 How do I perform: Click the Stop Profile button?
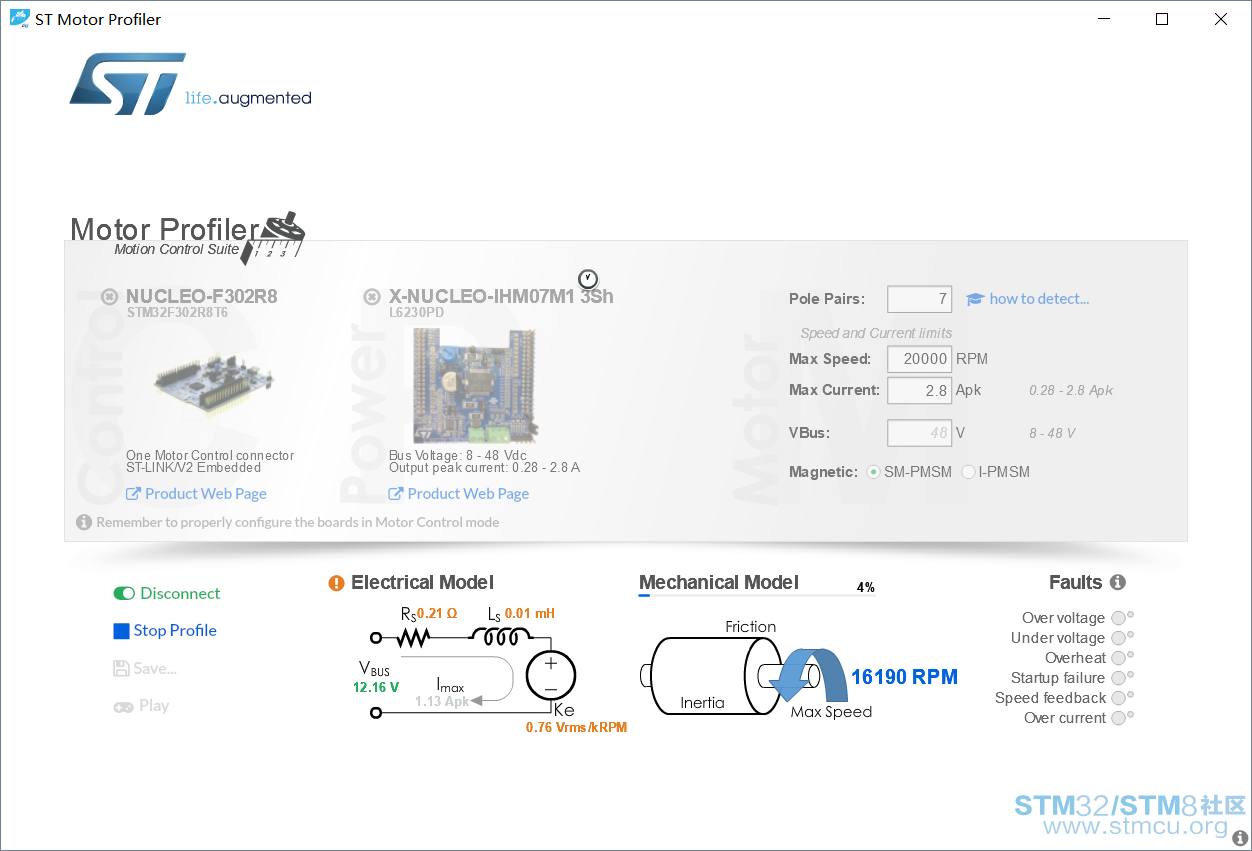coord(165,631)
